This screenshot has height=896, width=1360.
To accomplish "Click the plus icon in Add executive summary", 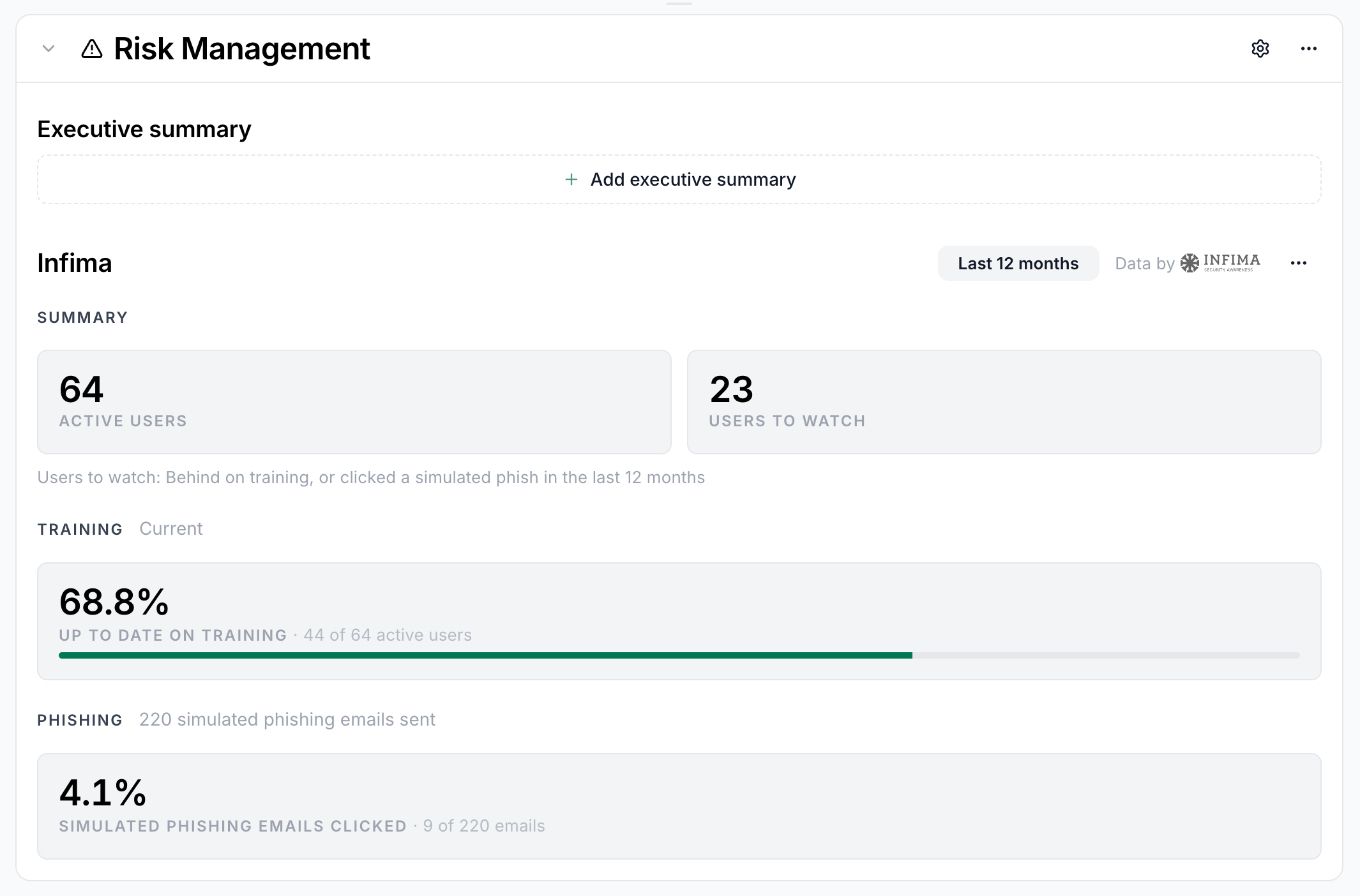I will click(x=571, y=180).
